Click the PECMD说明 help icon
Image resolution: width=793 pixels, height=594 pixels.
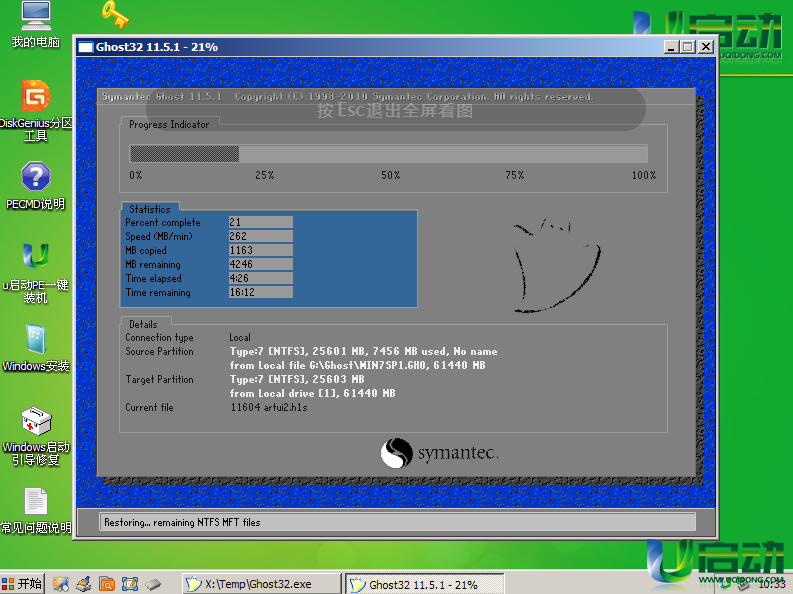click(x=36, y=177)
